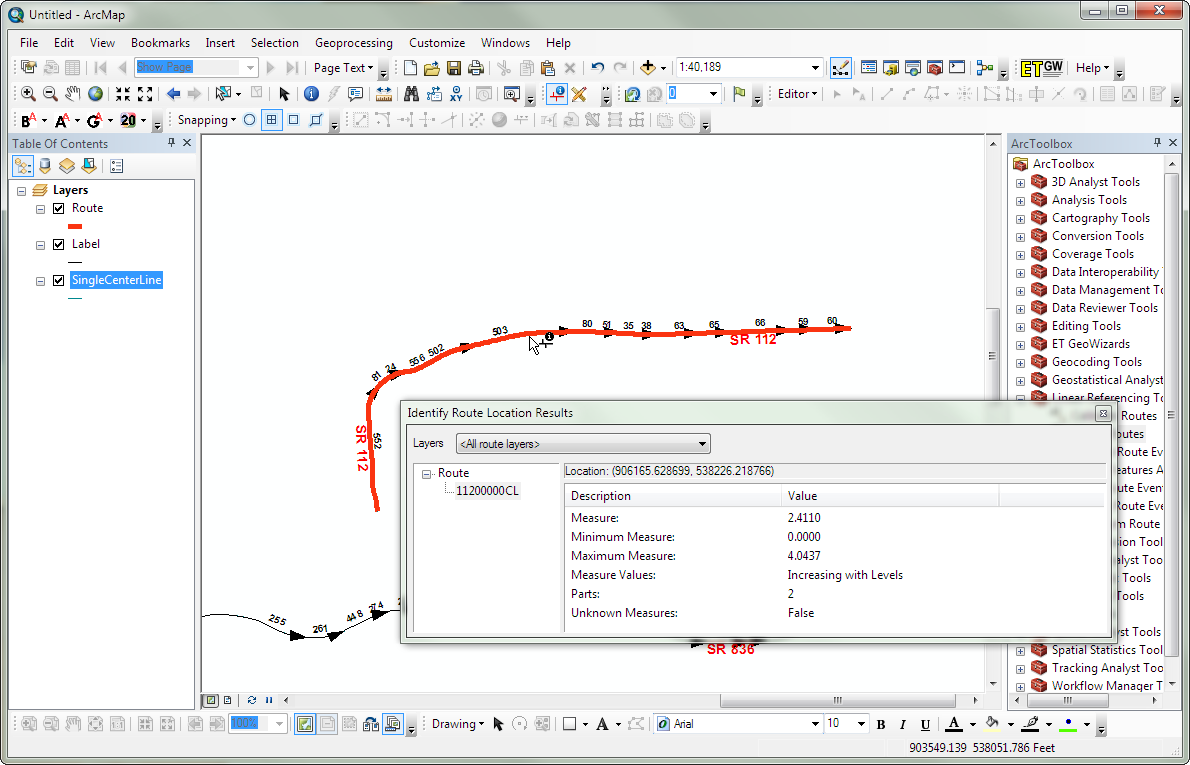Open the Customize menu
The image size is (1190, 765).
coord(437,42)
